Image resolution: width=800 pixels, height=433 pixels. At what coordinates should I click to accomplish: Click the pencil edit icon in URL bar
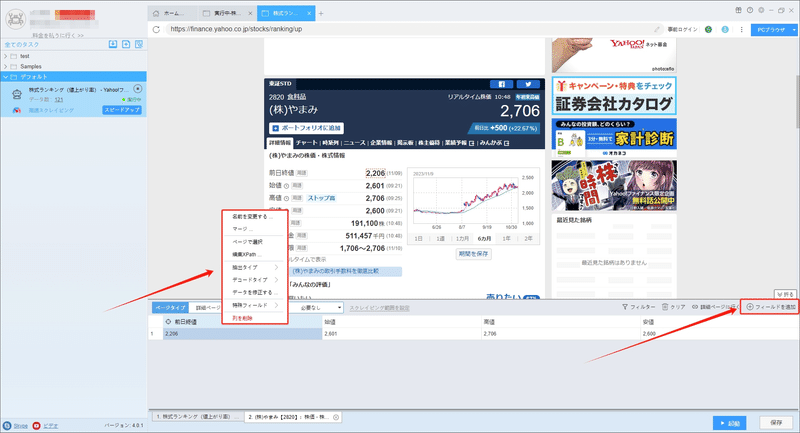(657, 29)
